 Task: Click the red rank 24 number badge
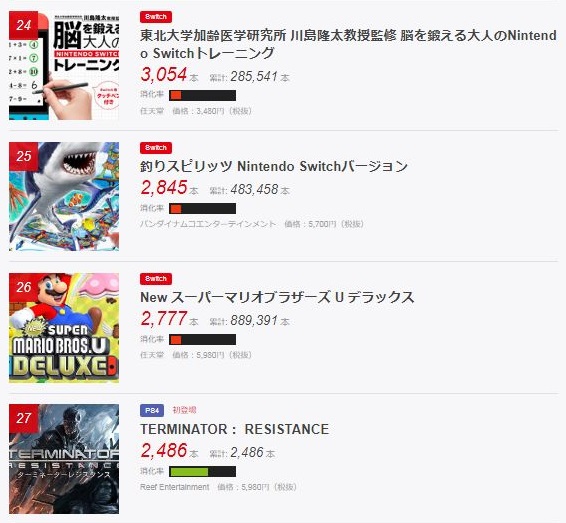click(23, 25)
